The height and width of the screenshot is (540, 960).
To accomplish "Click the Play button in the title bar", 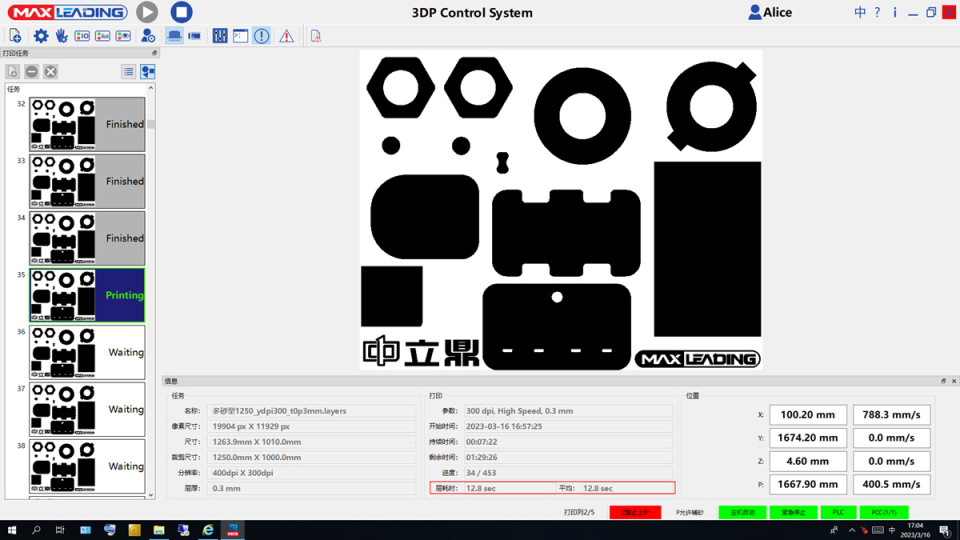I will pyautogui.click(x=147, y=12).
